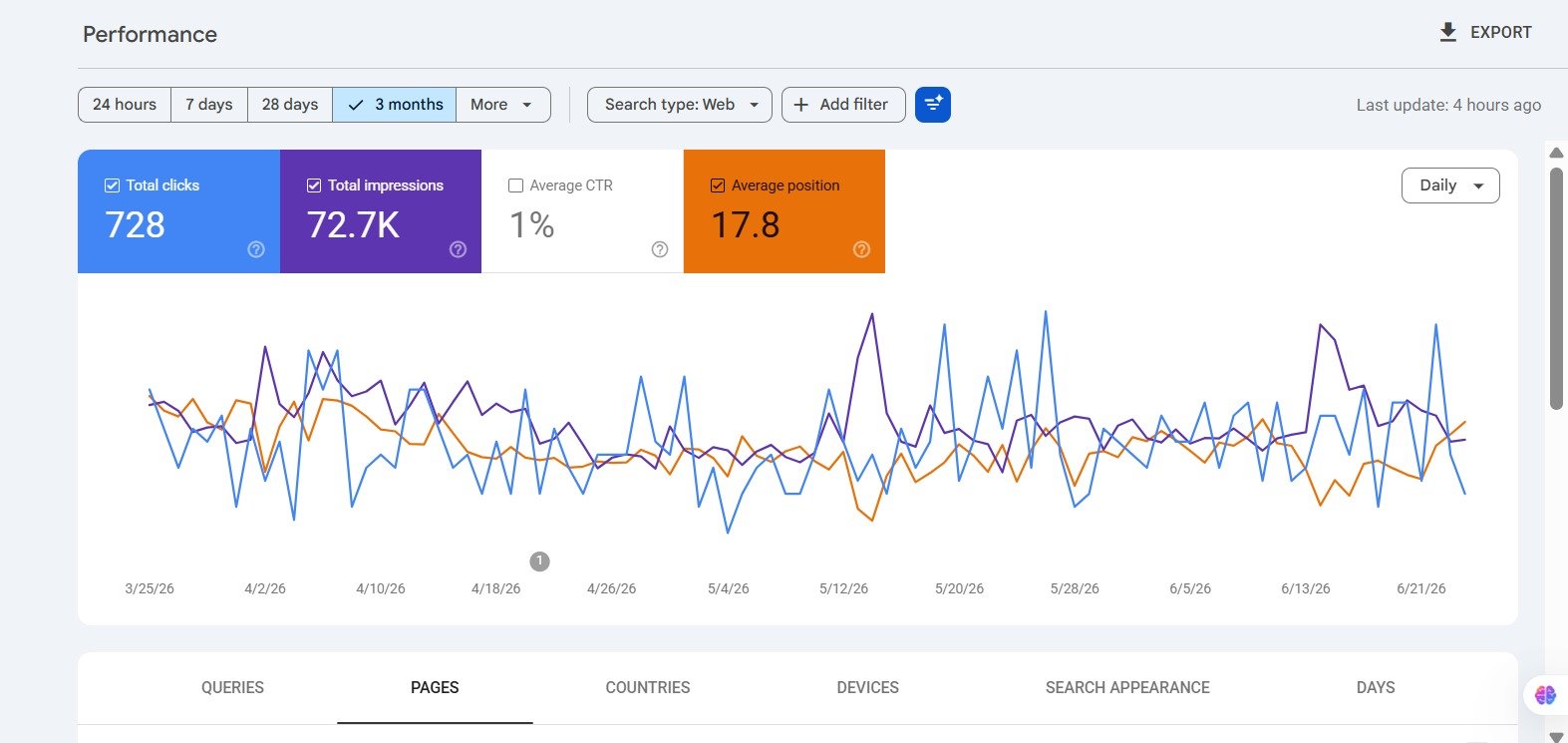The image size is (1568, 743).
Task: Click the 5/28/26 date axis label
Action: tap(1075, 588)
